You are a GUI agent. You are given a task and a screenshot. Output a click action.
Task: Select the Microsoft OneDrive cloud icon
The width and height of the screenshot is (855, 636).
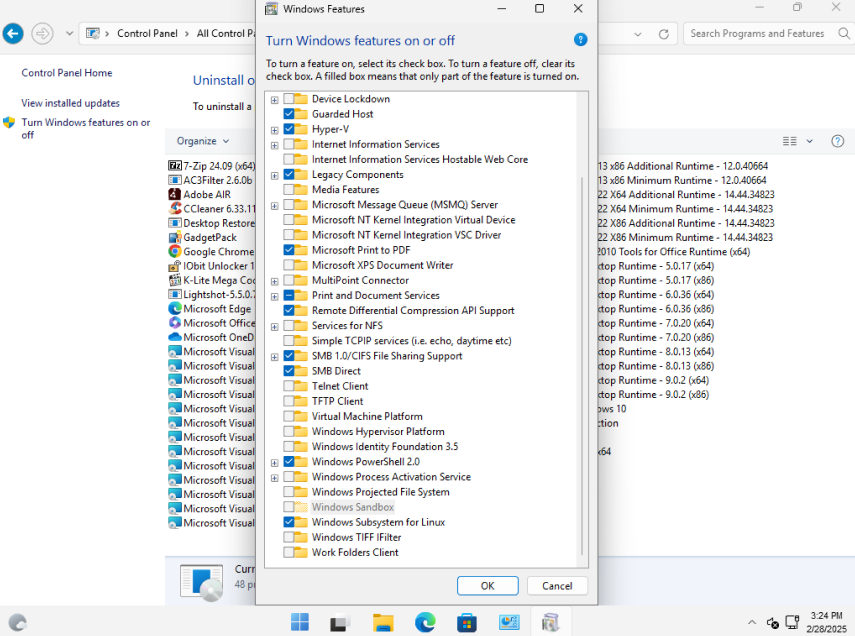174,337
